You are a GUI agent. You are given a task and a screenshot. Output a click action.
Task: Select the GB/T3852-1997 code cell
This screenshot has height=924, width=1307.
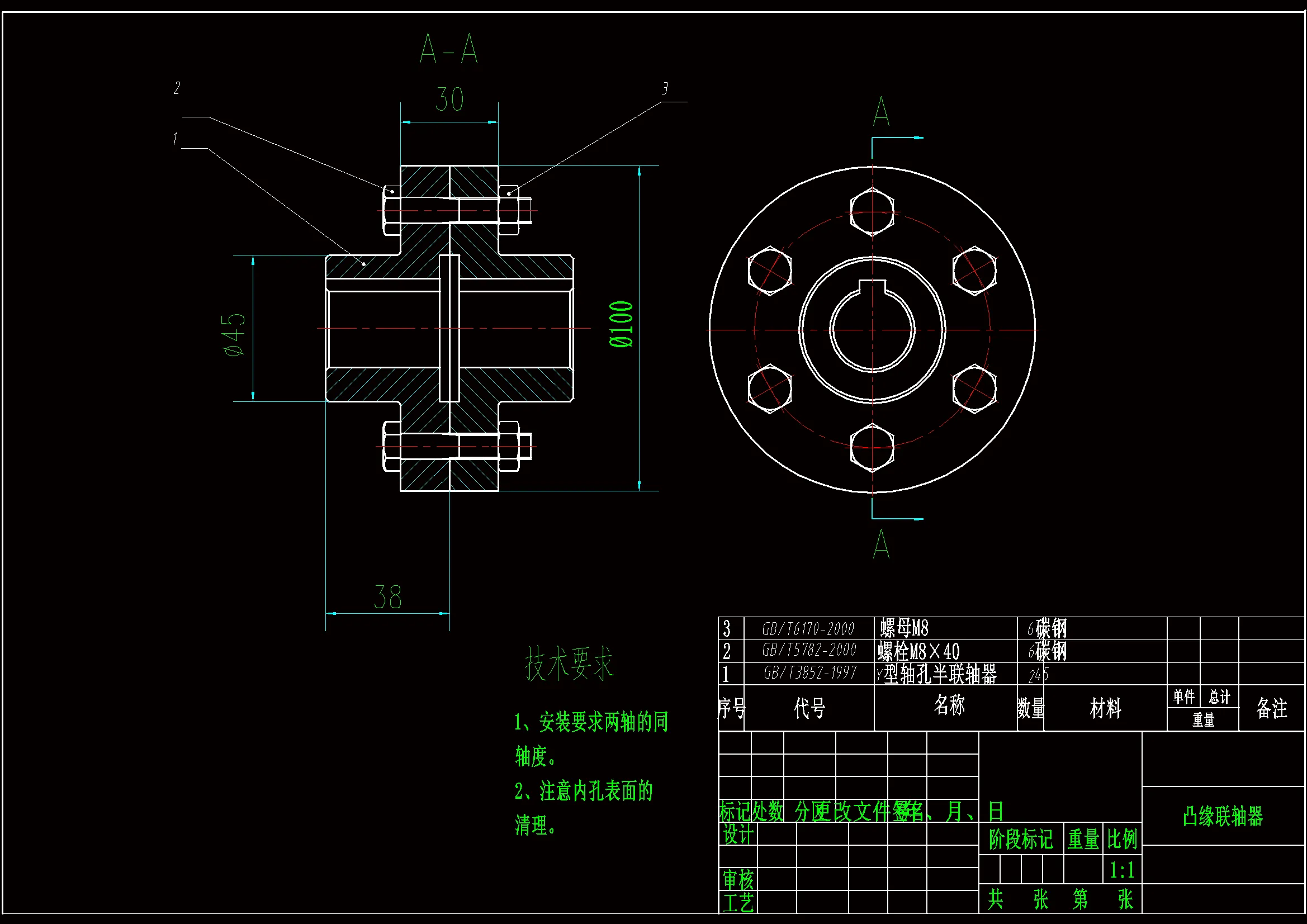tap(809, 674)
